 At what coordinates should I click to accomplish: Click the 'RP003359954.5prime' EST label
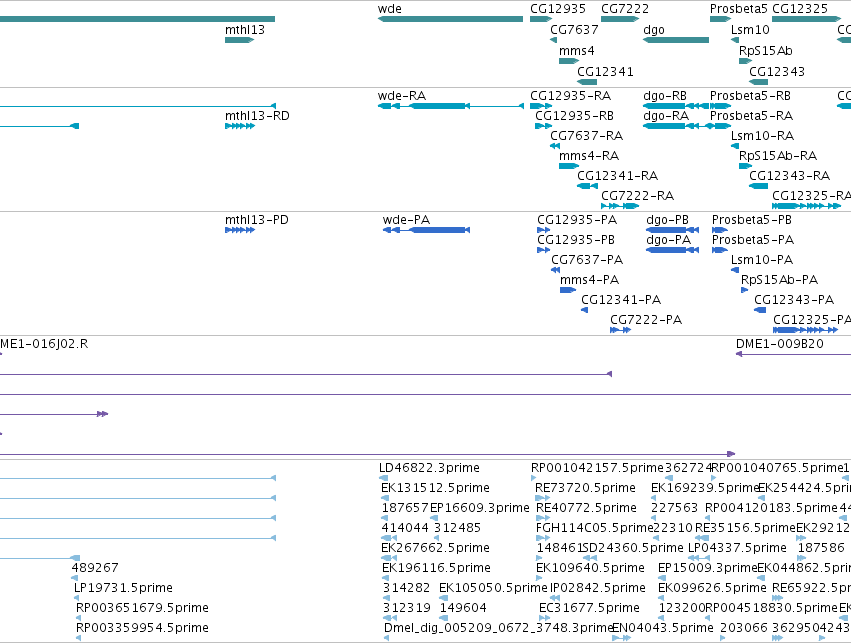pos(142,628)
